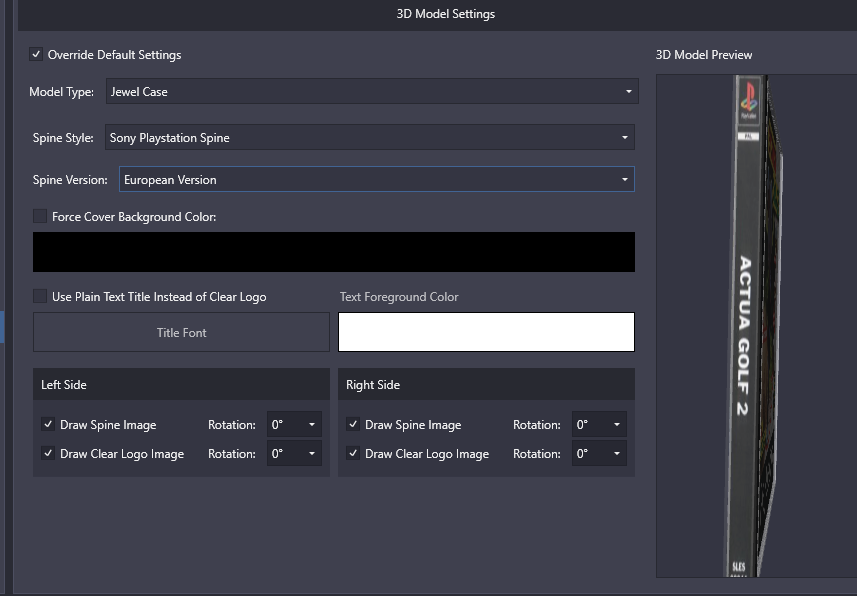Toggle Right Side Draw Clear Logo Image checkbox
This screenshot has width=857, height=596.
click(353, 453)
